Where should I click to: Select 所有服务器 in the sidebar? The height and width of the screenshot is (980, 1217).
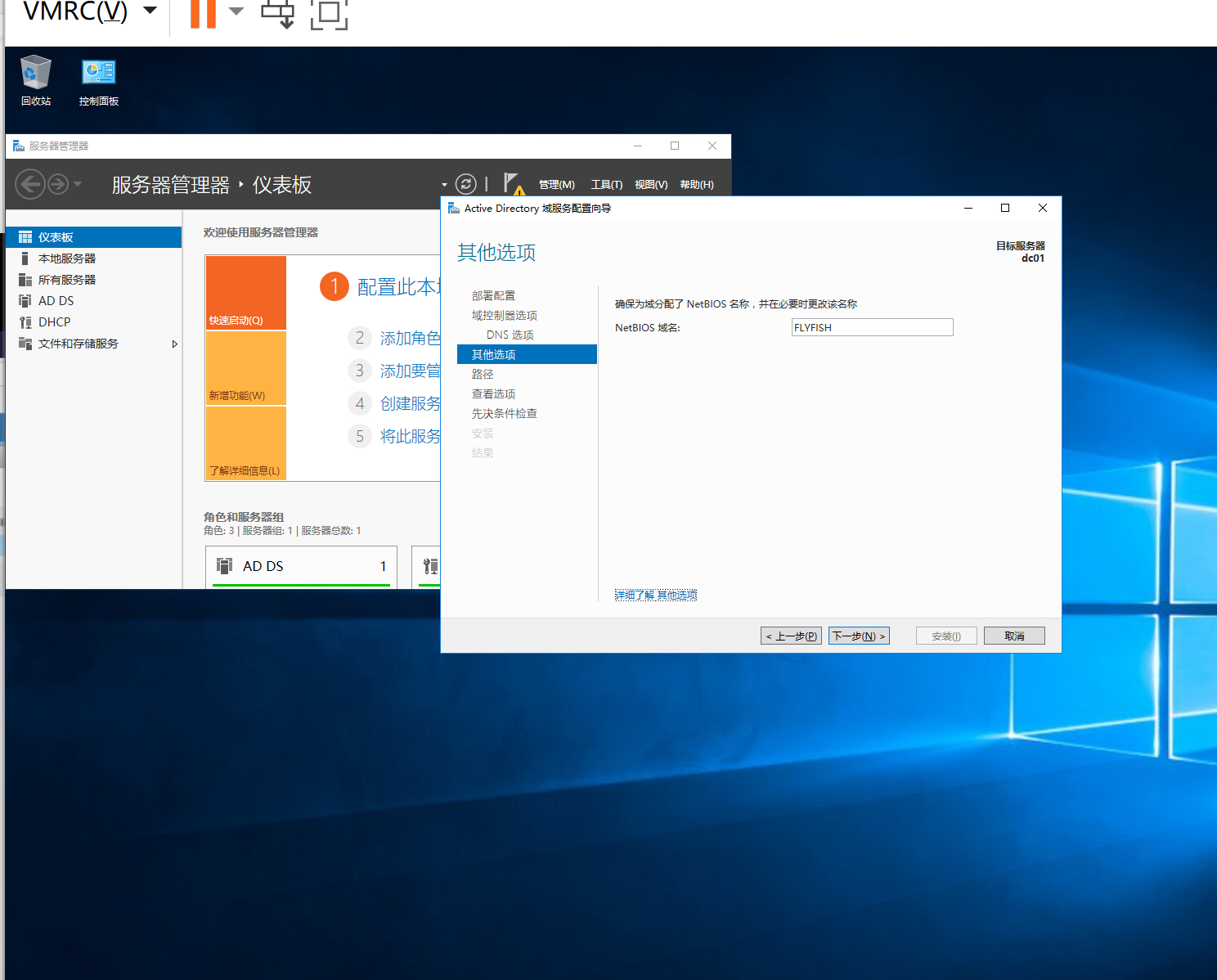pyautogui.click(x=93, y=280)
